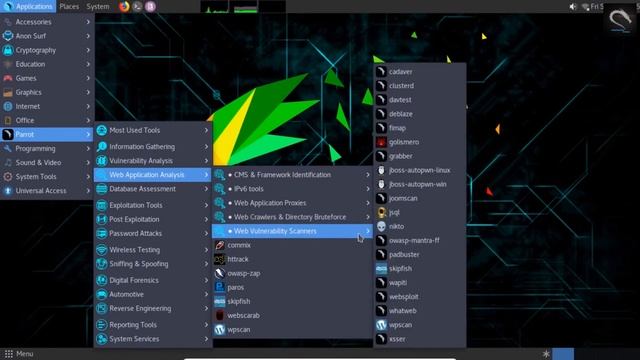Expand Web Crawlers & Directory Bruteforce

[292, 217]
